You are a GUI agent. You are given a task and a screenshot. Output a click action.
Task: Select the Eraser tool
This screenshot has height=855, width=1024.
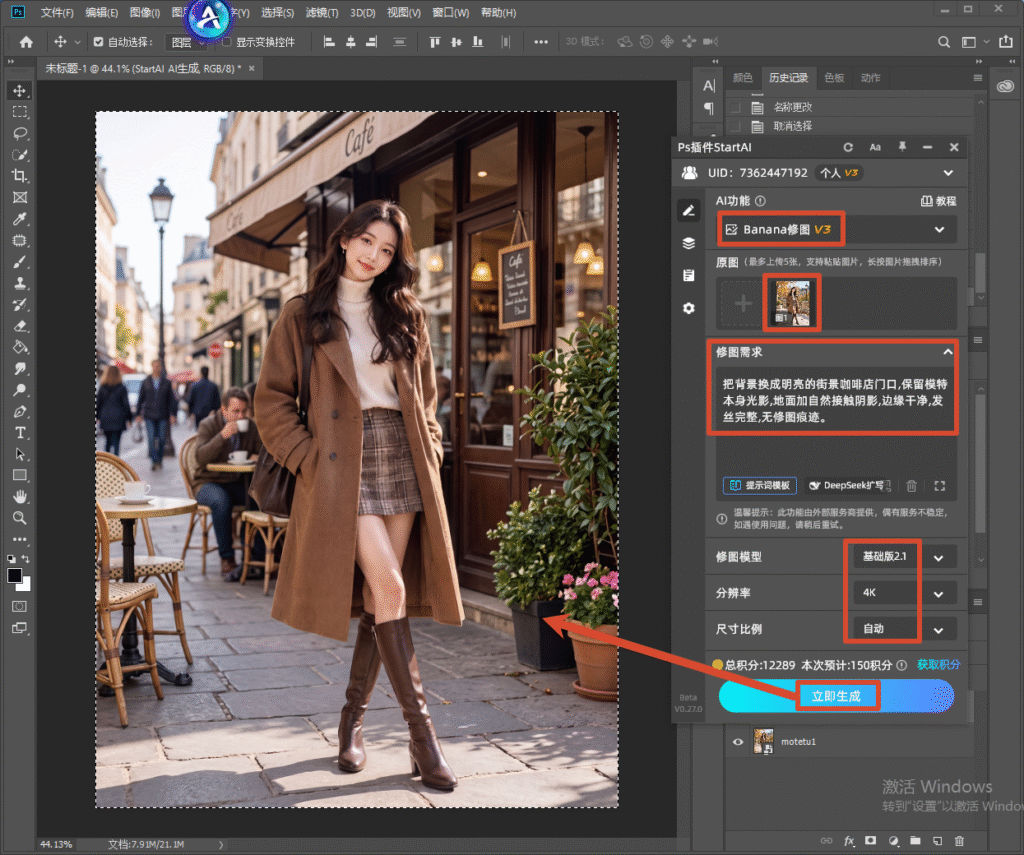(x=20, y=326)
